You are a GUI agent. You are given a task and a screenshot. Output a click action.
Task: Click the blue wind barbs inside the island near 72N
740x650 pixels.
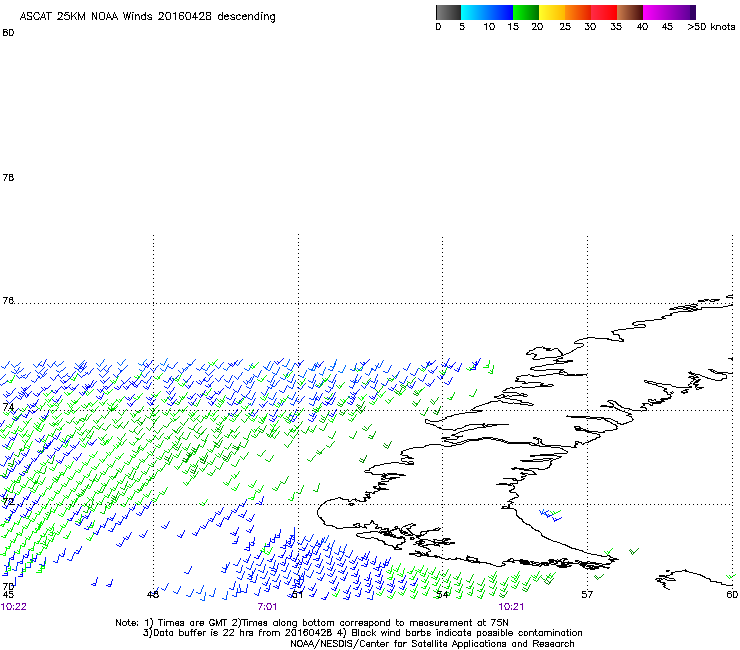[551, 515]
